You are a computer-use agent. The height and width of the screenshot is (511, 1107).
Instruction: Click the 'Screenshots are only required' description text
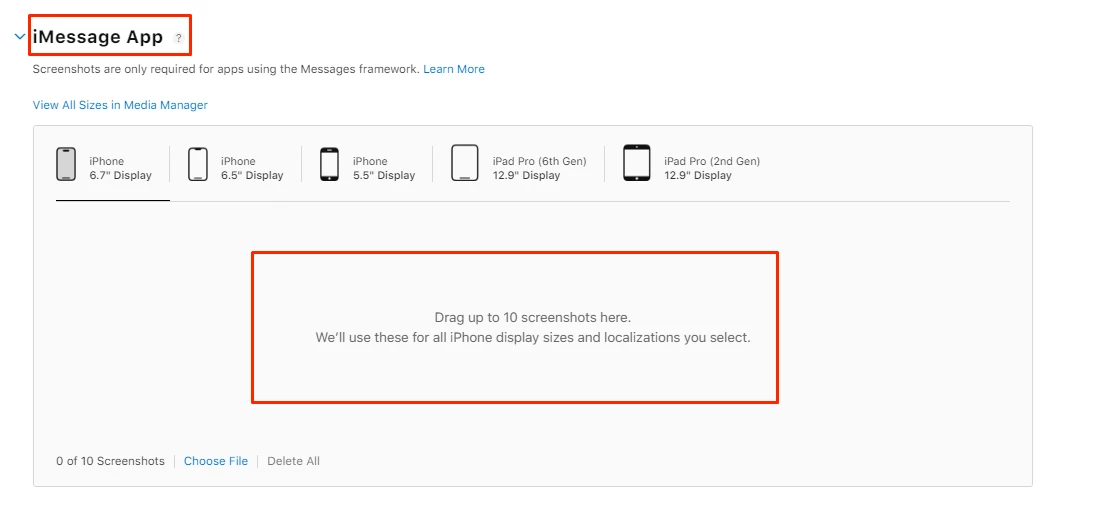[x=227, y=69]
